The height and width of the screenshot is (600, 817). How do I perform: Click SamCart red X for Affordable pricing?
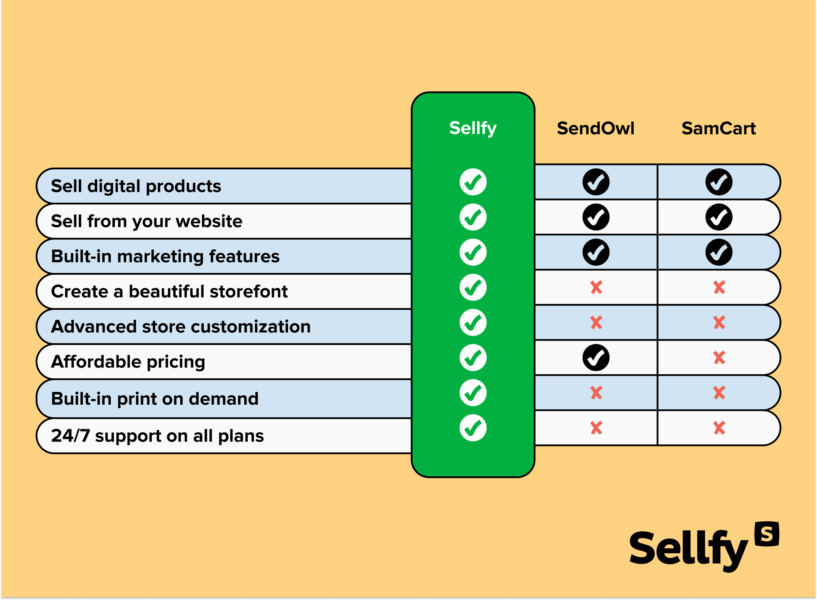pyautogui.click(x=718, y=358)
